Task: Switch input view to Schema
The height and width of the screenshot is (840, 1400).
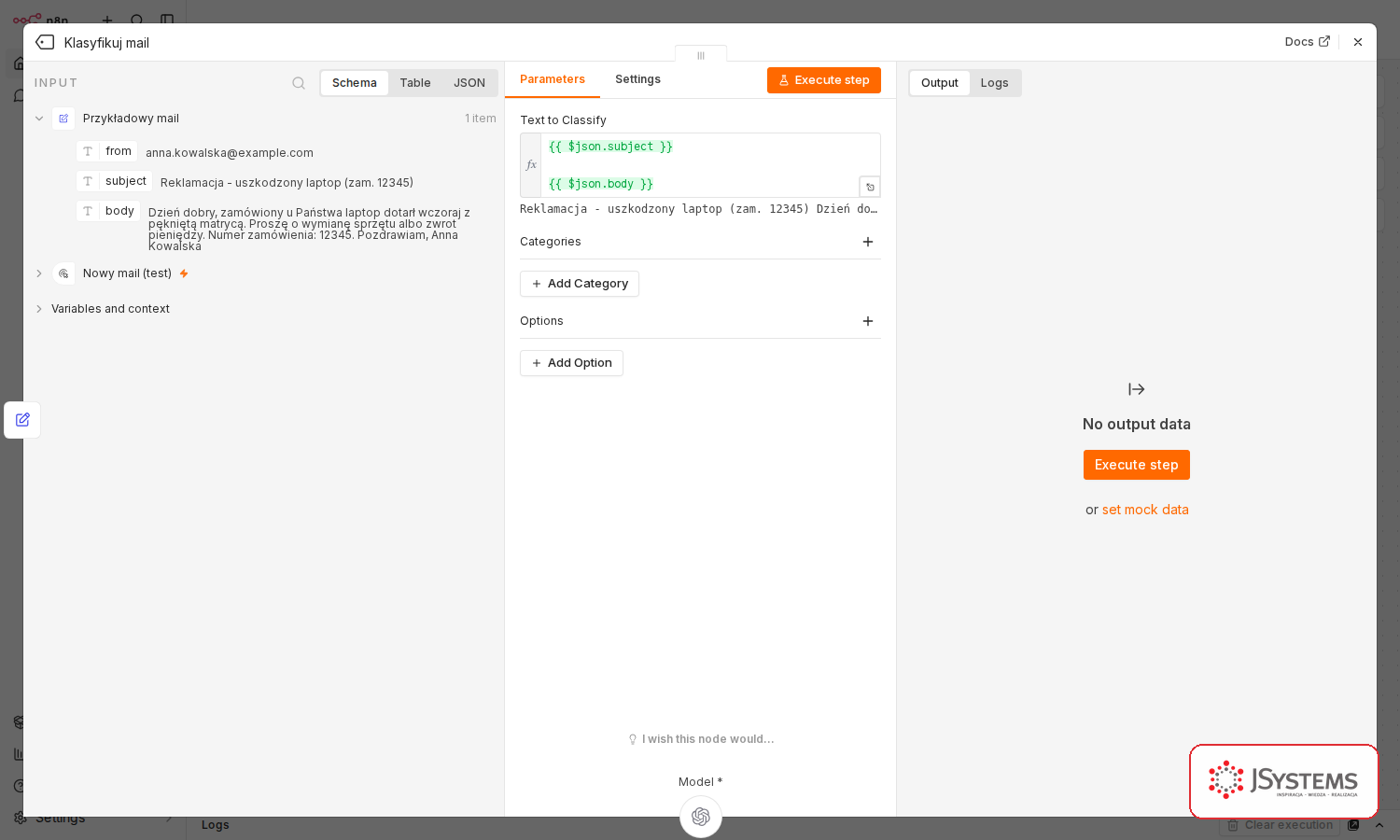Action: 355,83
